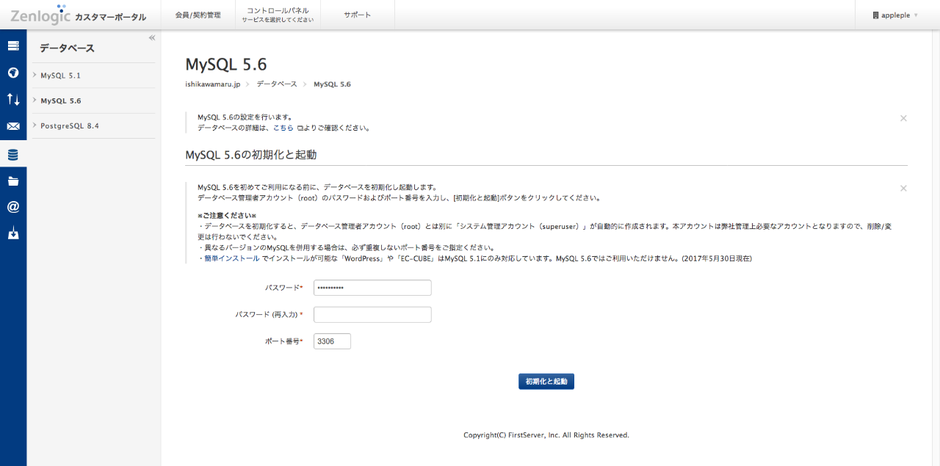Follow the こちら details link
Image resolution: width=940 pixels, height=466 pixels.
(x=283, y=128)
